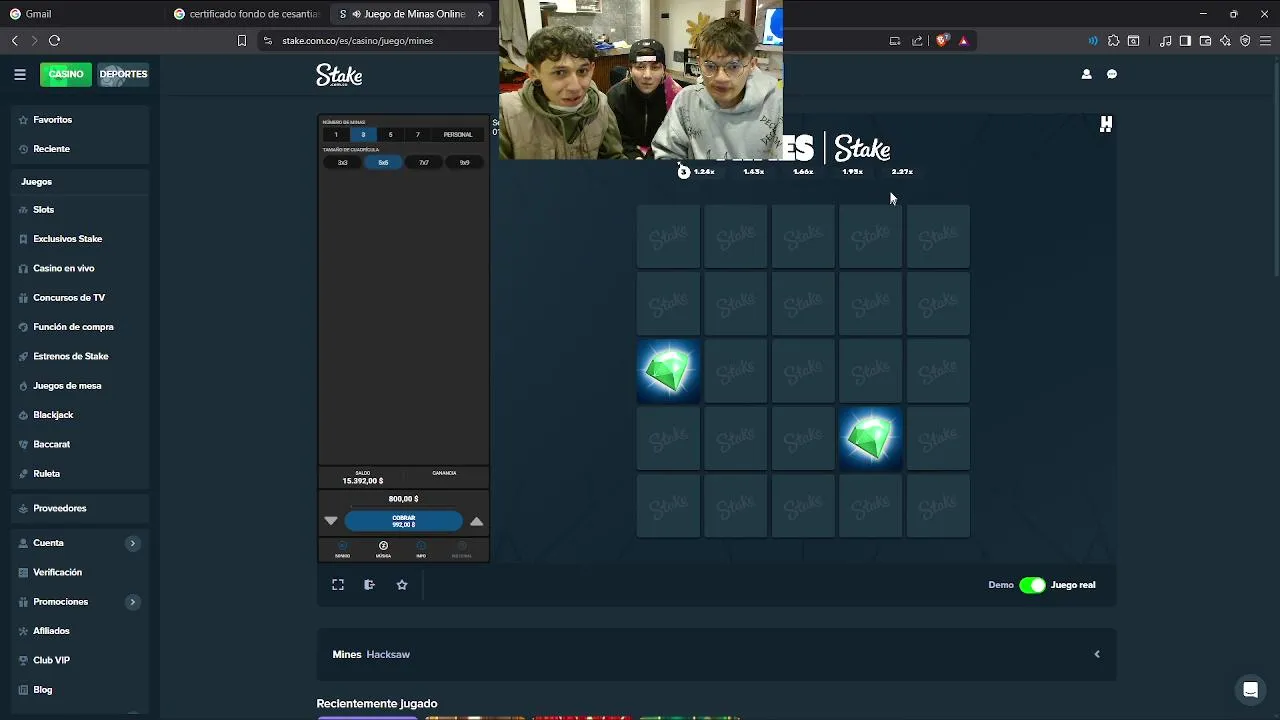Open the Brave wallet icon
Image resolution: width=1280 pixels, height=720 pixels.
pos(1205,41)
